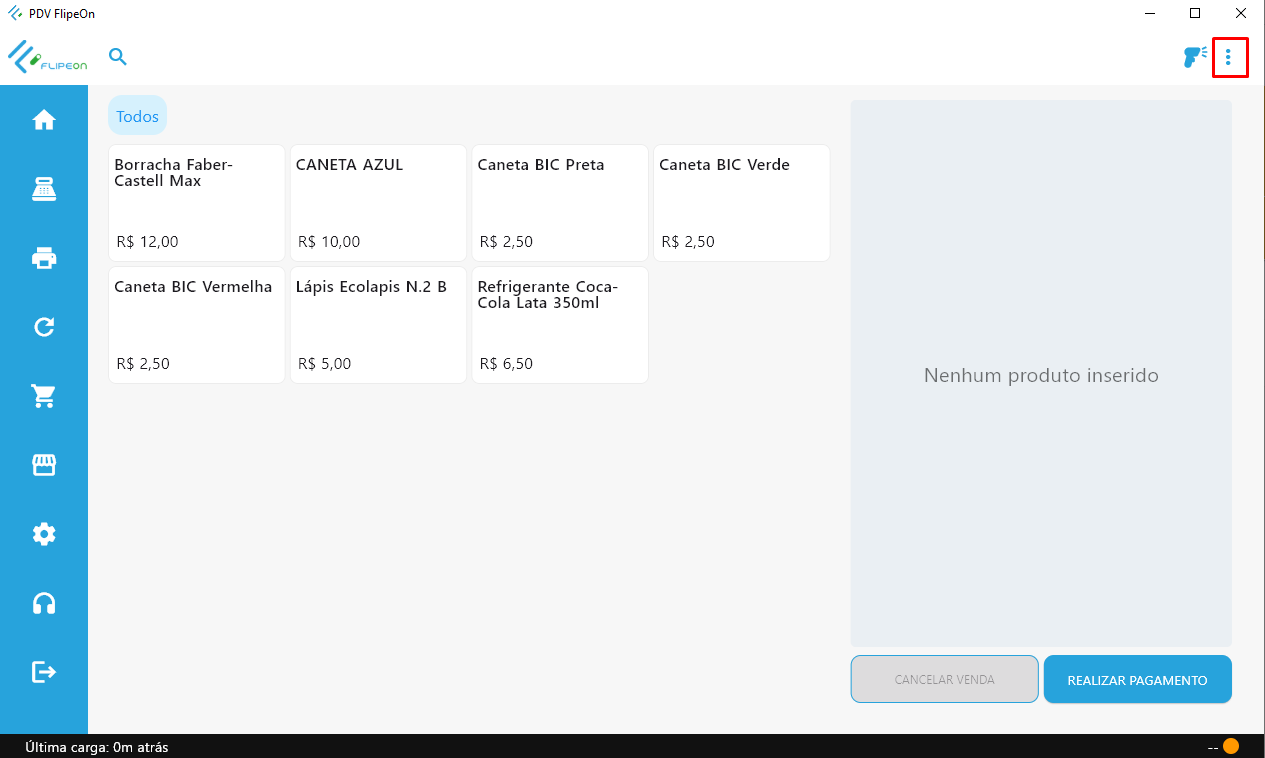Open settings gear in sidebar
The height and width of the screenshot is (758, 1265).
pyautogui.click(x=44, y=534)
